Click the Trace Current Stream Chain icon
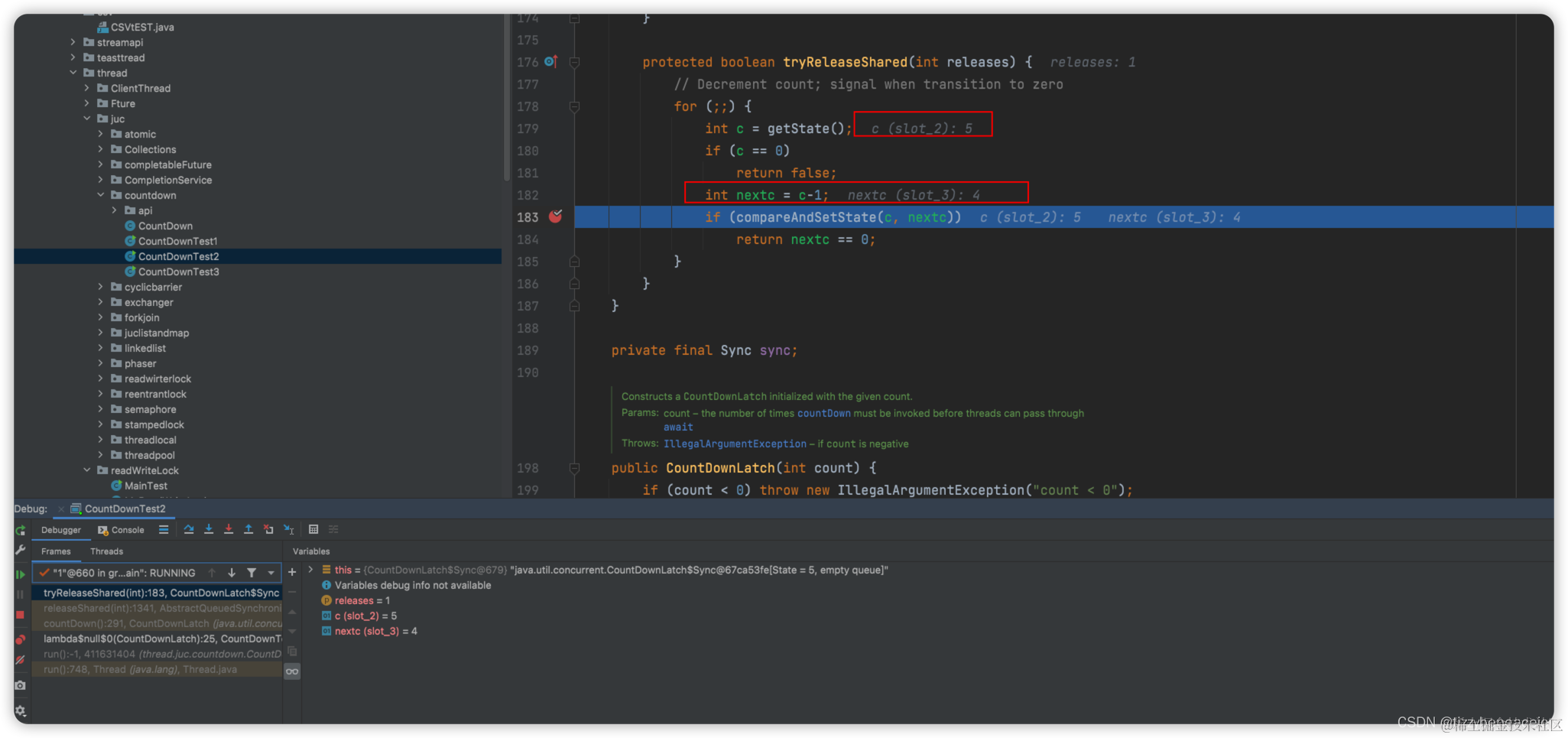This screenshot has height=738, width=1568. tap(333, 529)
